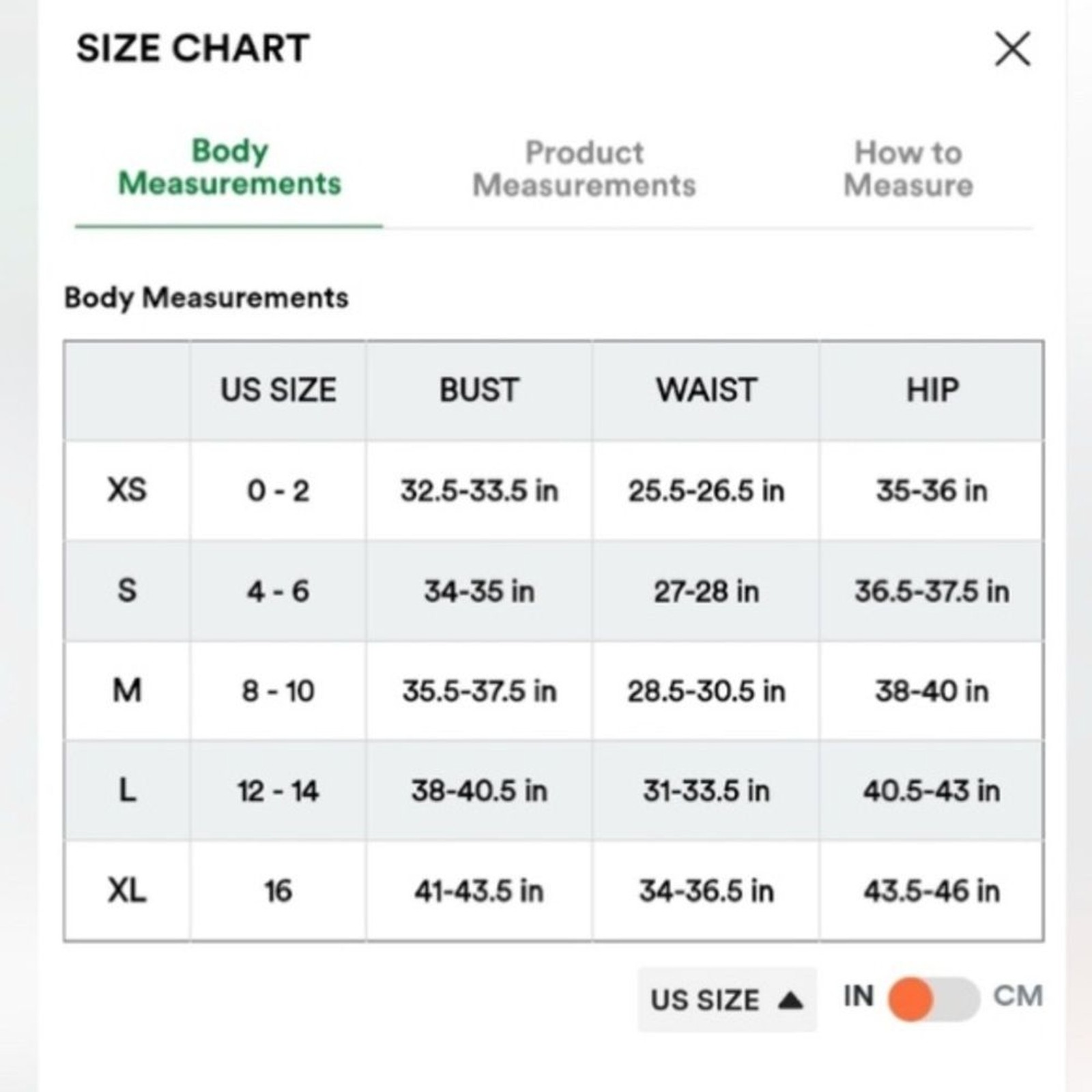Click the 41-43.5 in bust cell
Viewport: 1092px width, 1092px height.
point(479,891)
